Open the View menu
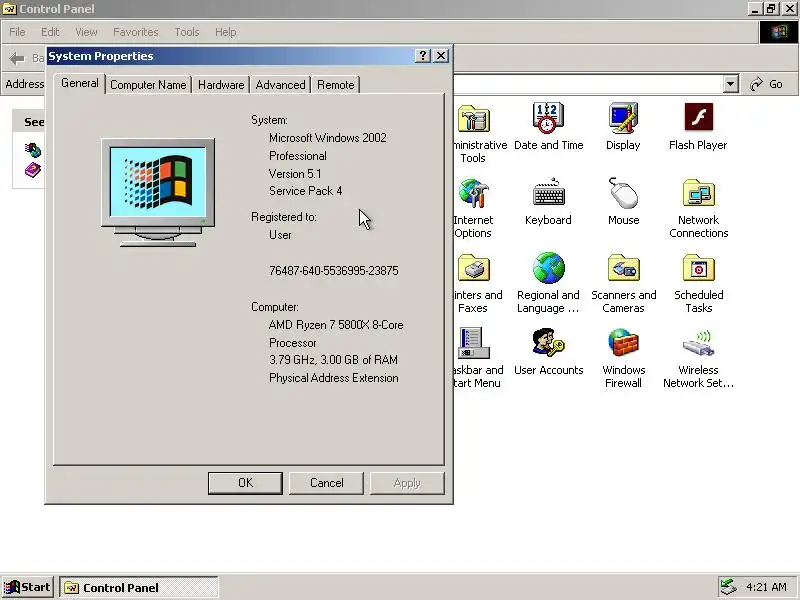The width and height of the screenshot is (800, 600). 86,32
